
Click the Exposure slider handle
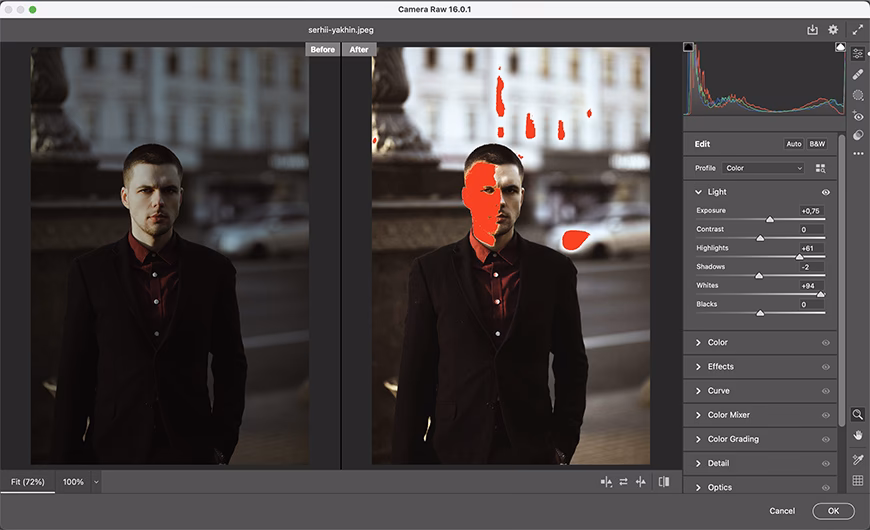[x=770, y=220]
